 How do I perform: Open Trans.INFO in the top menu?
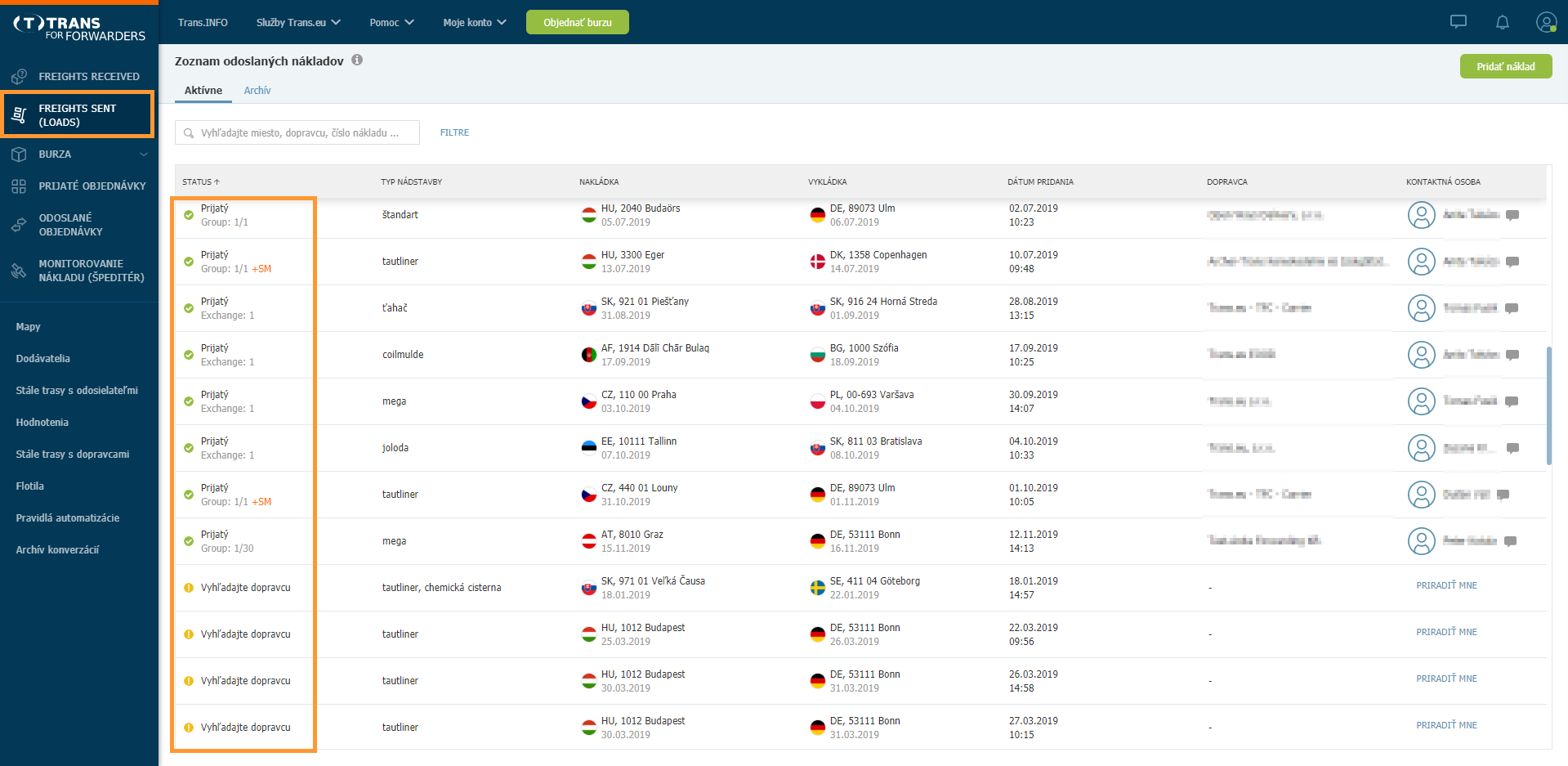[x=203, y=22]
